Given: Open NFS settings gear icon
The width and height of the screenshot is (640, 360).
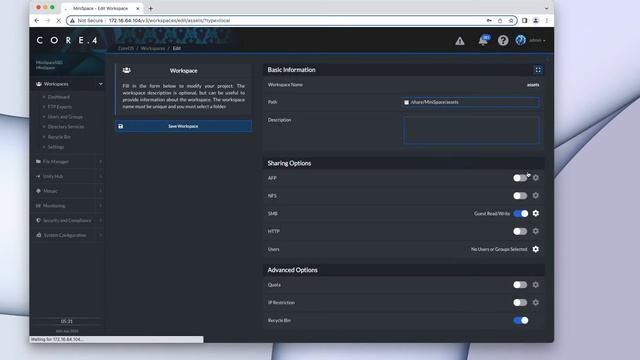Looking at the screenshot, I should pyautogui.click(x=536, y=196).
